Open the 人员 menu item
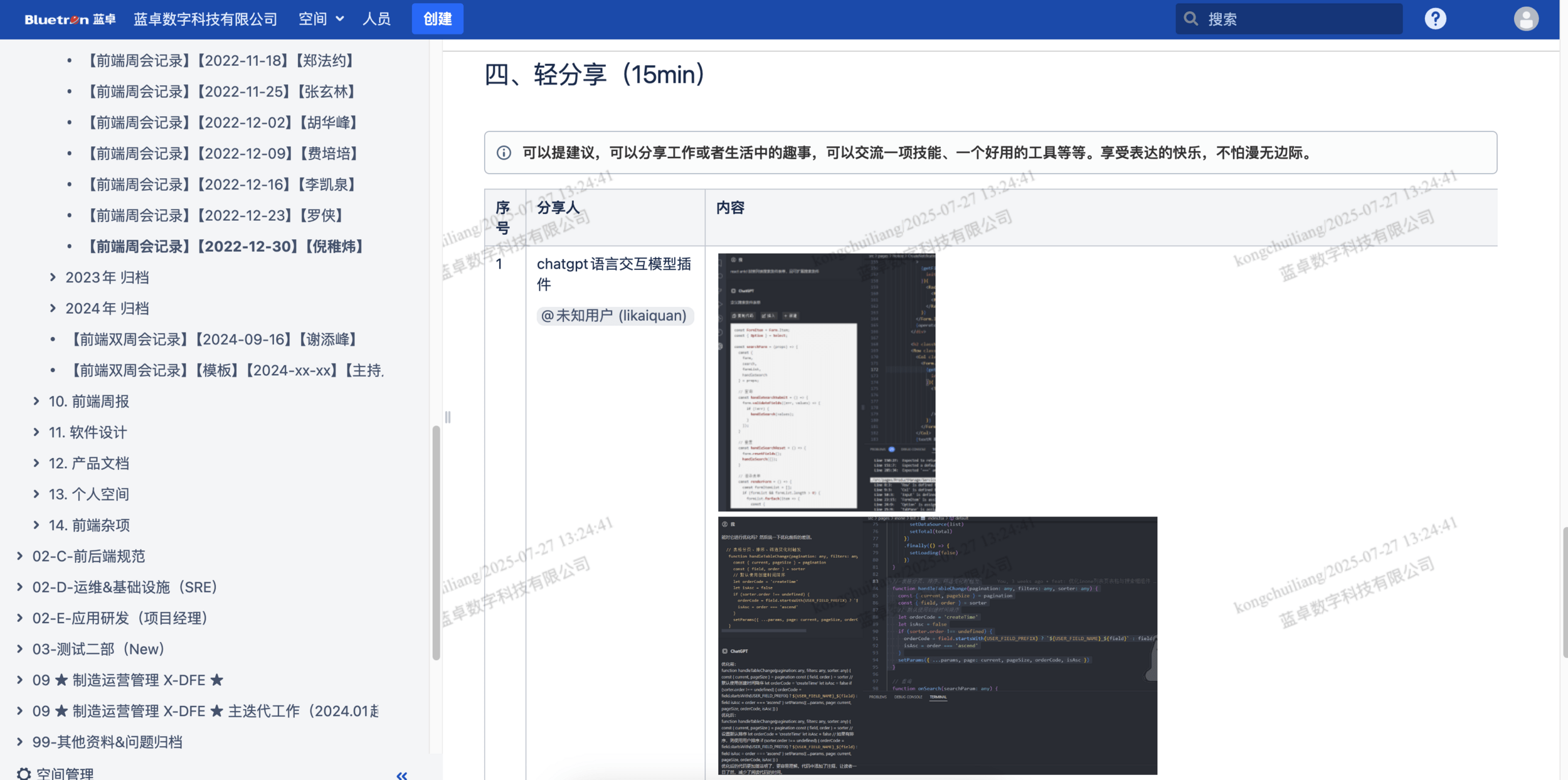1568x780 pixels. pos(376,19)
